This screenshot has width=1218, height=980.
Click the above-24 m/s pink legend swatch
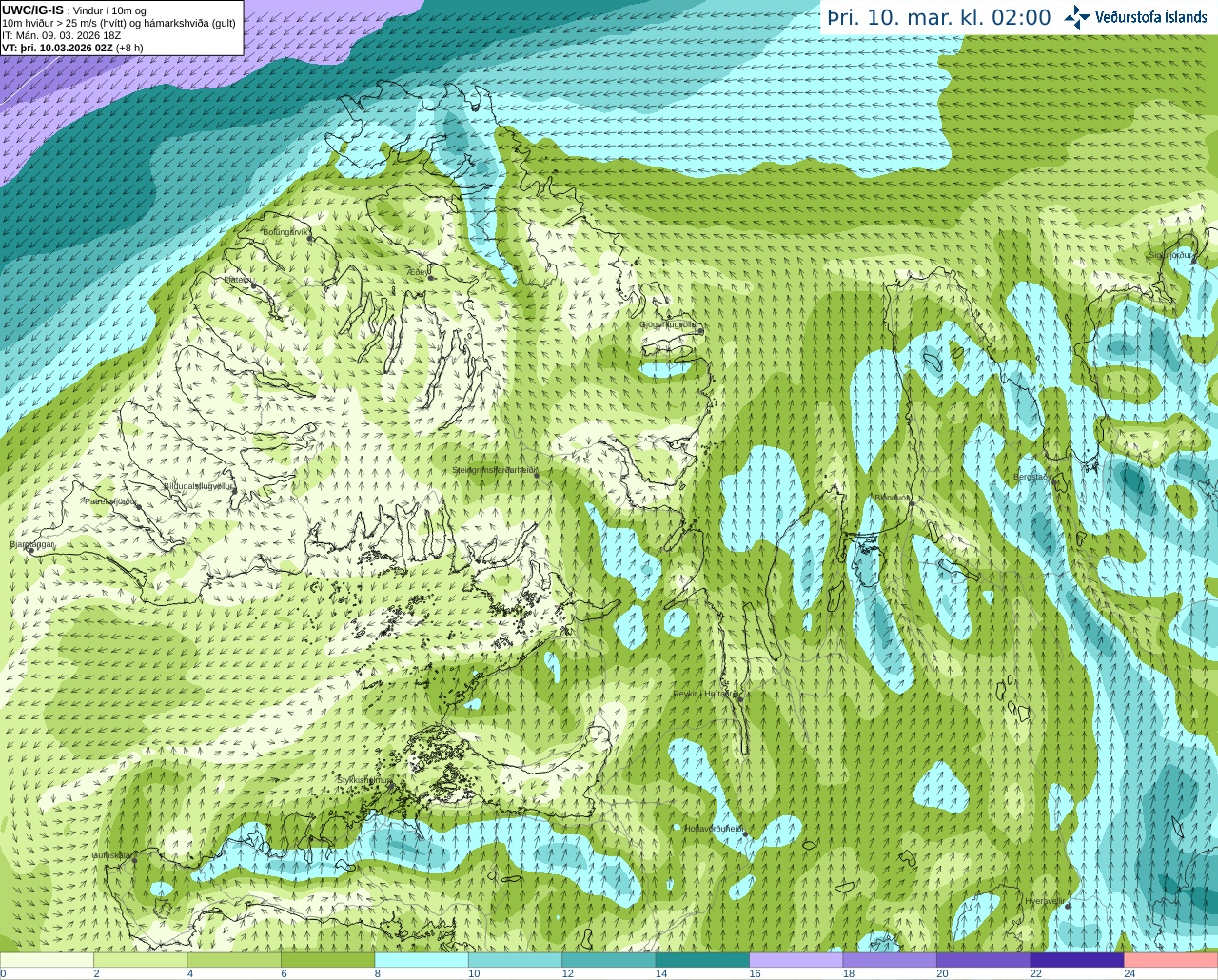tap(1171, 960)
